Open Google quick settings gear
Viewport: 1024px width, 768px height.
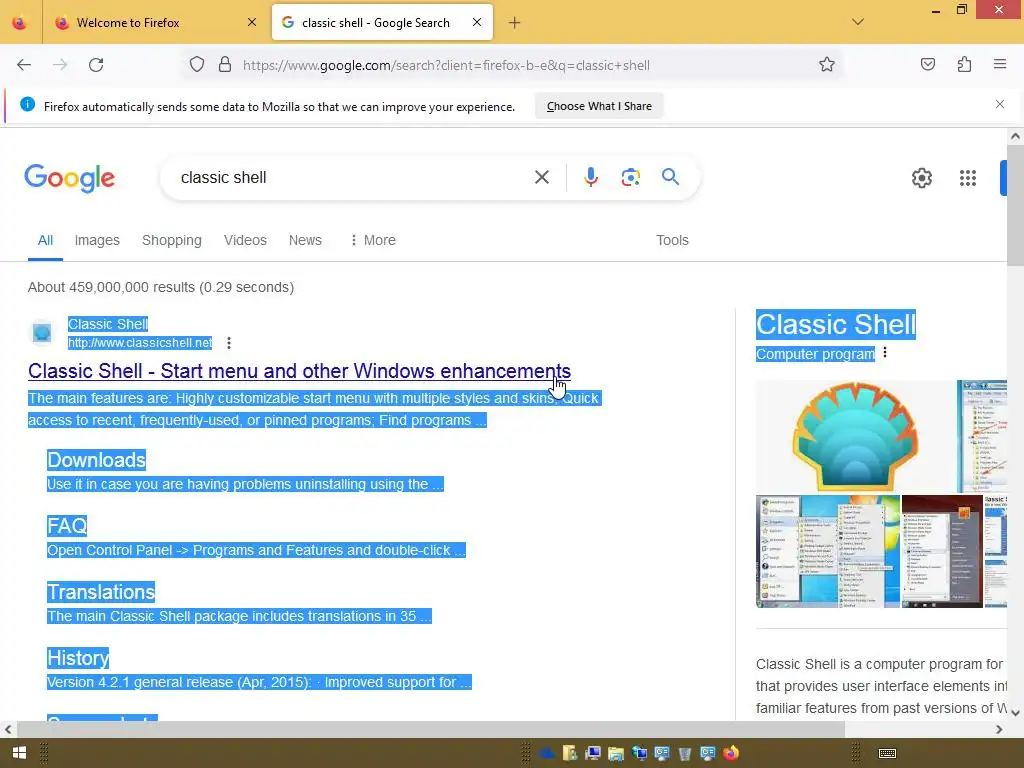[x=921, y=178]
